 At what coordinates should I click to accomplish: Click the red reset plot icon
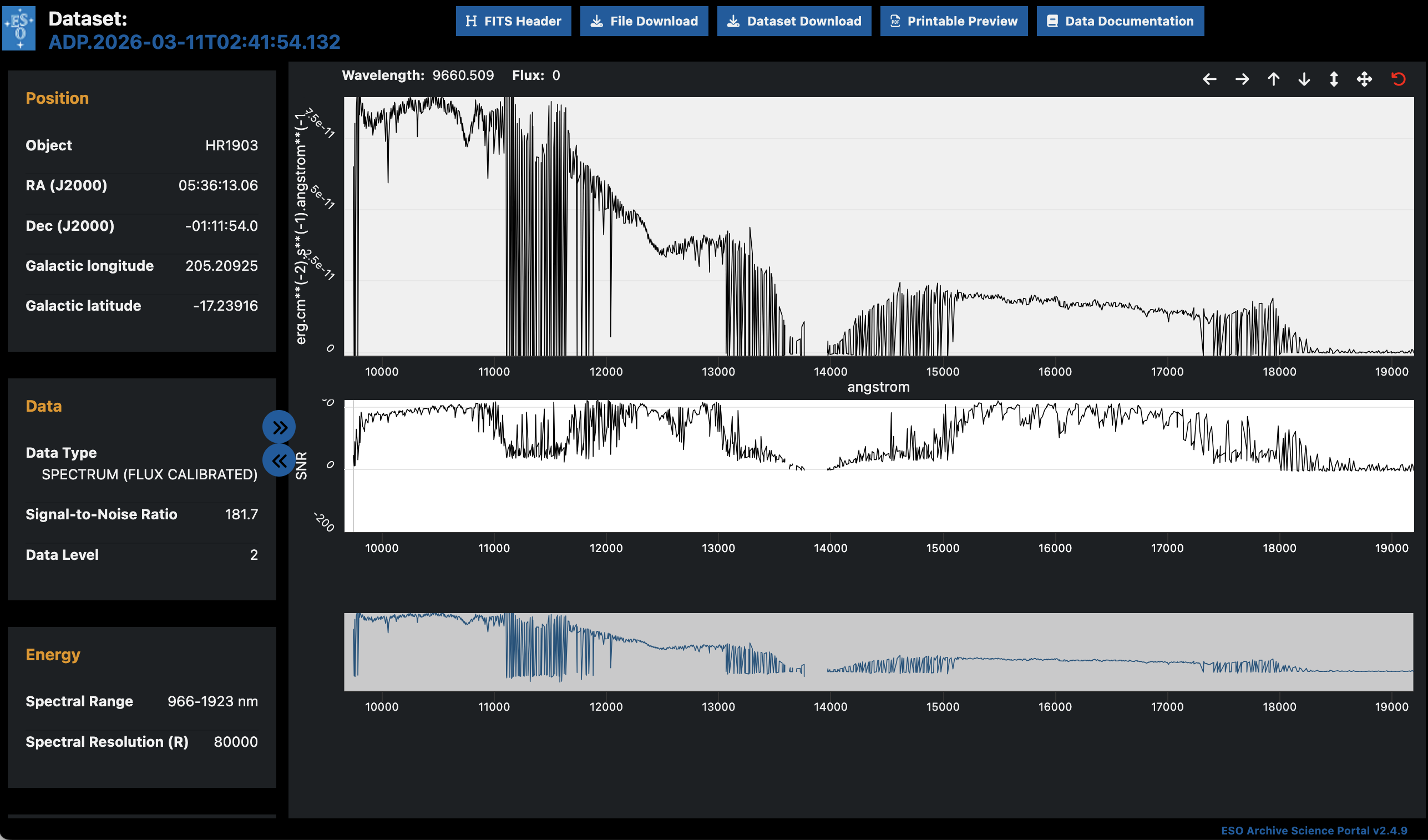[1398, 79]
